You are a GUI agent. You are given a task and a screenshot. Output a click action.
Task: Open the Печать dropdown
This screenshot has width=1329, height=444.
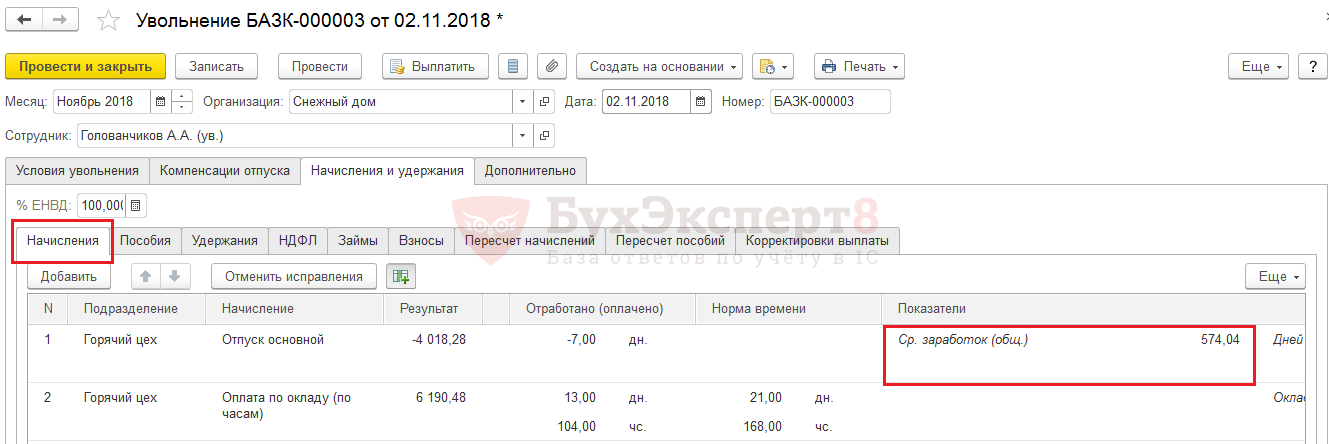(x=859, y=67)
